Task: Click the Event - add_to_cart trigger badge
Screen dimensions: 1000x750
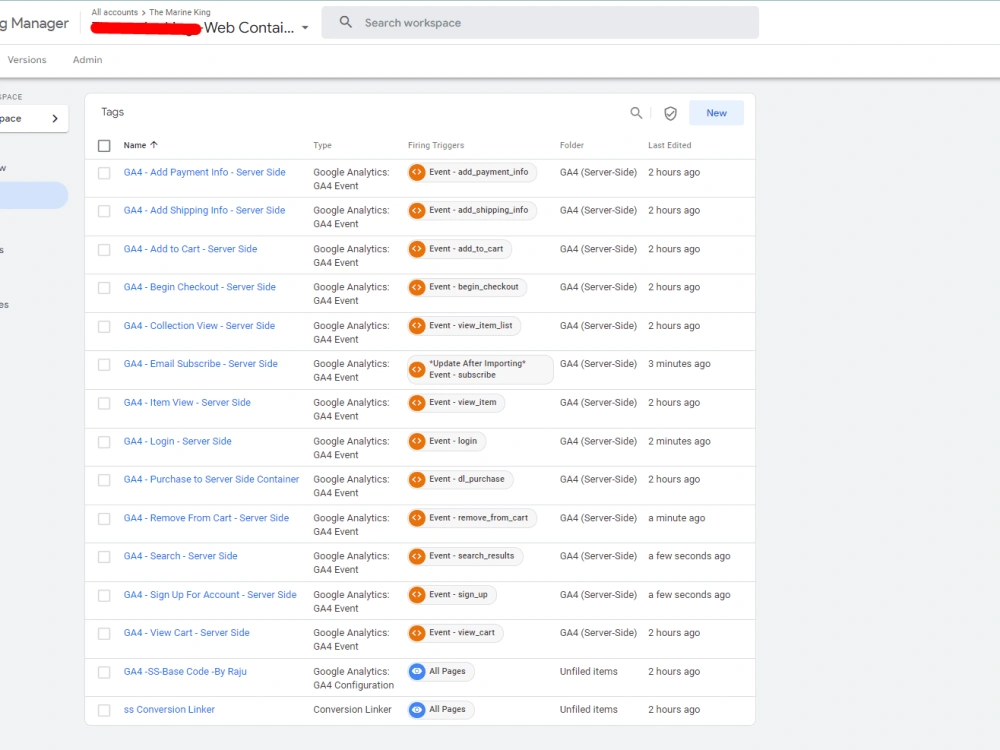Action: click(456, 249)
